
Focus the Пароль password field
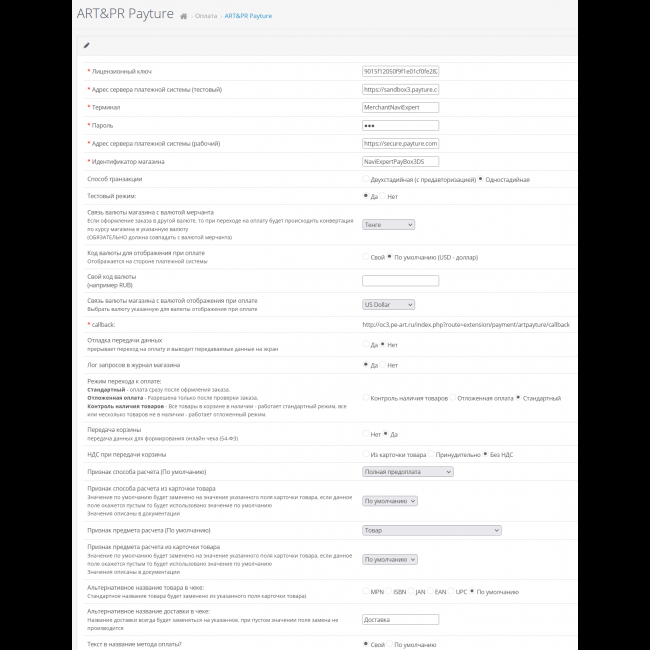pyautogui.click(x=400, y=125)
